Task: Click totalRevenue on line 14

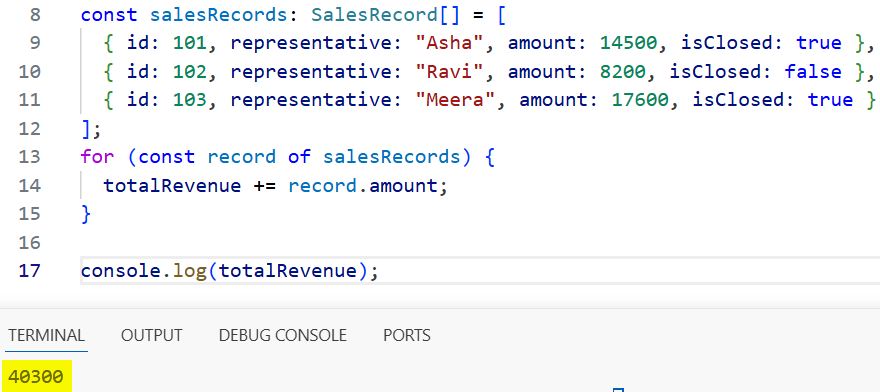Action: [x=172, y=185]
